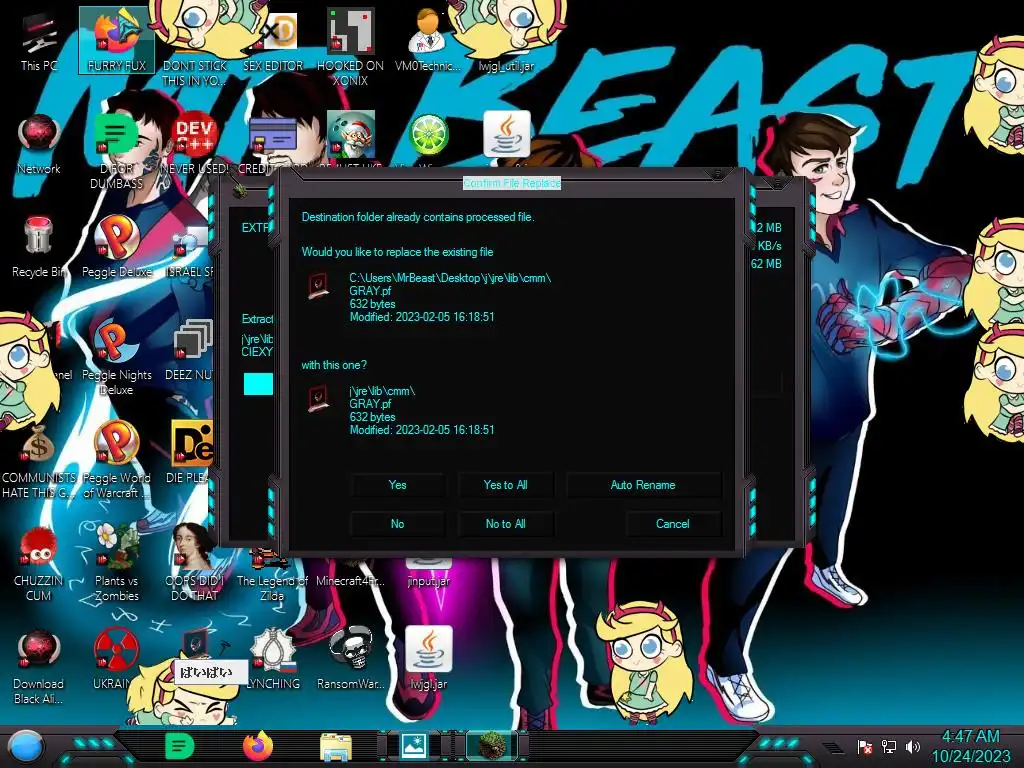This screenshot has width=1024, height=768.
Task: Choose Yes to All
Action: [505, 485]
